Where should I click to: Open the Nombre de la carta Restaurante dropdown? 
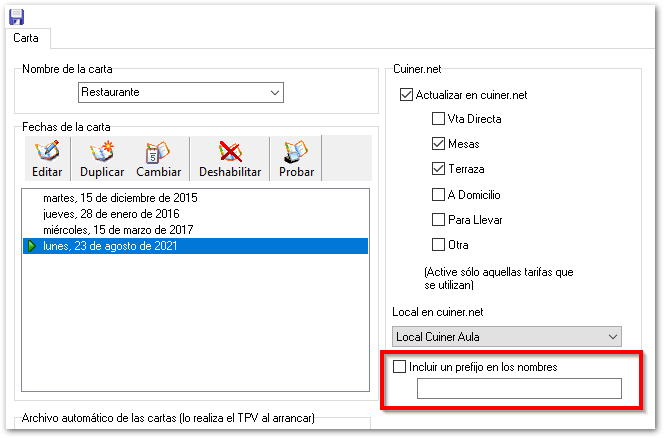181,92
